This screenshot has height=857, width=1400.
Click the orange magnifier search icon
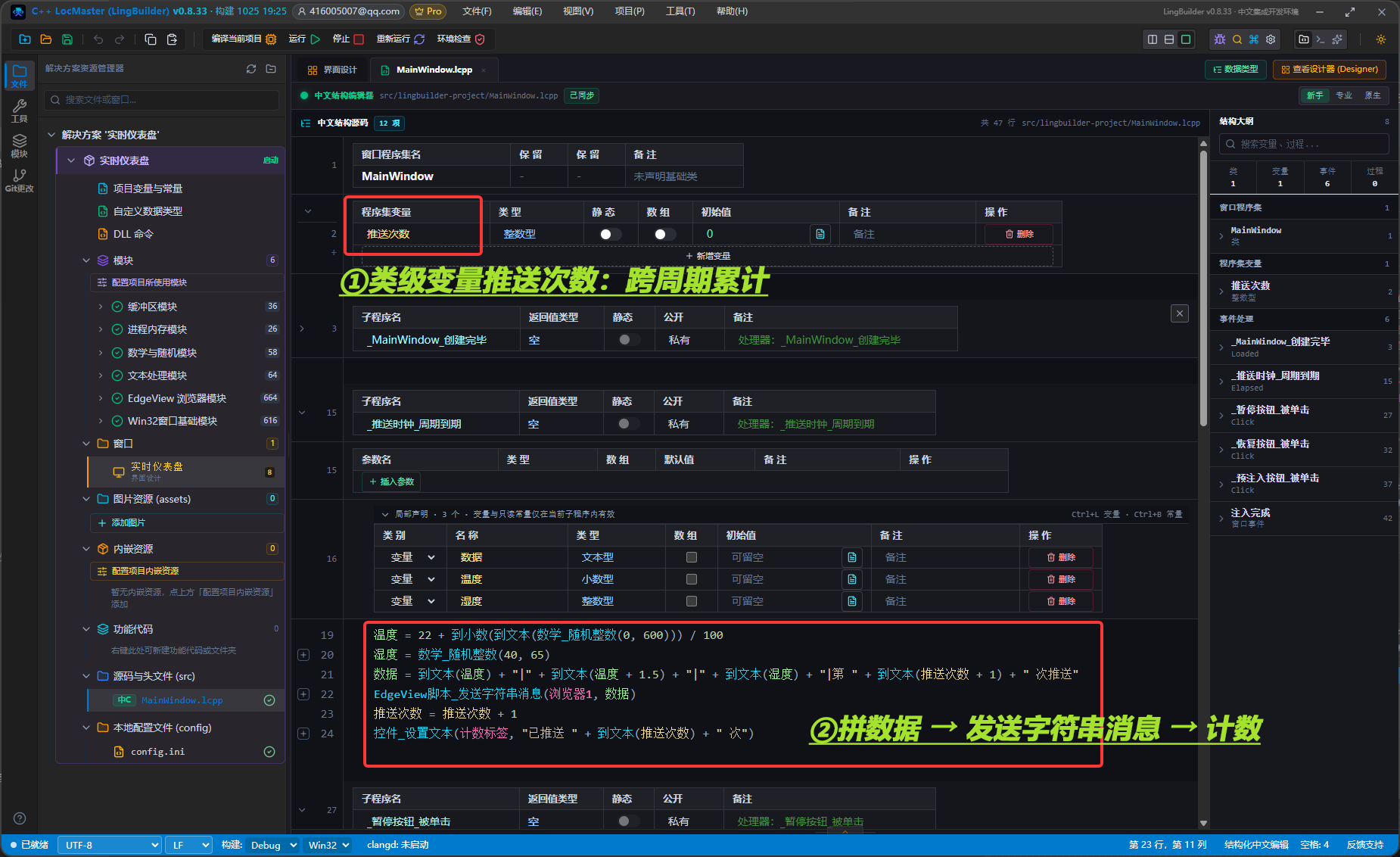point(1237,39)
